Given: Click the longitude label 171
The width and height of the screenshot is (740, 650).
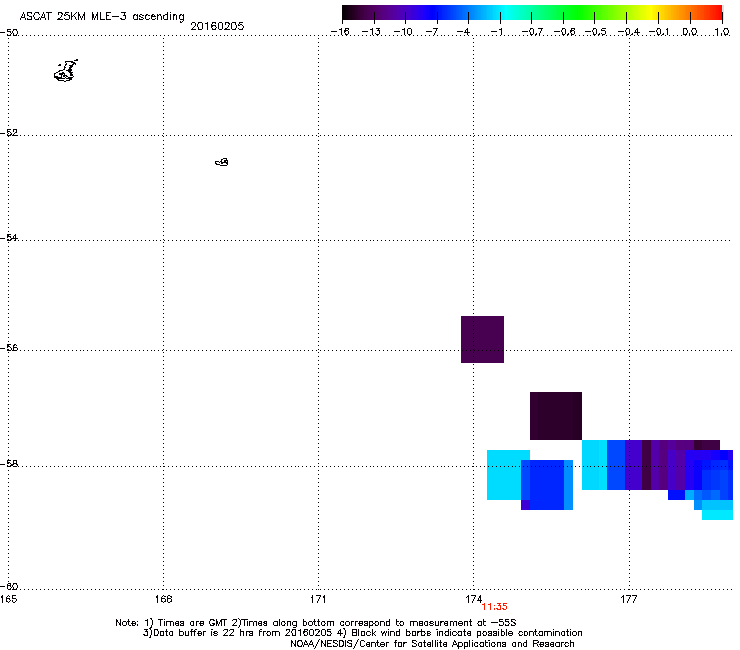Looking at the screenshot, I should point(318,599).
